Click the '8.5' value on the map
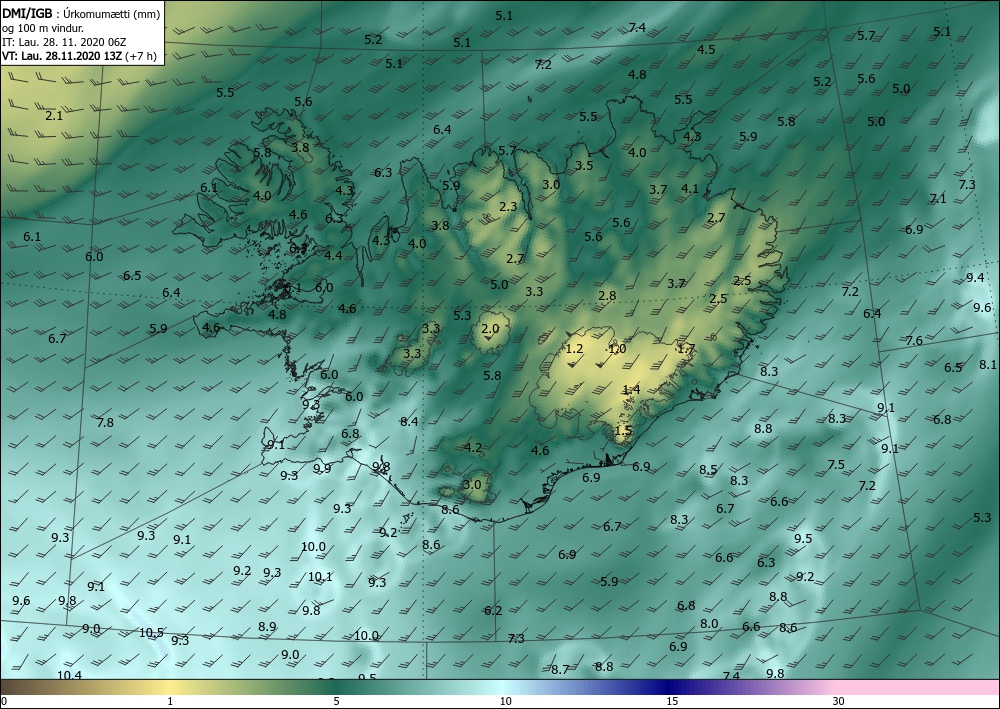This screenshot has width=1000, height=709. pyautogui.click(x=708, y=470)
